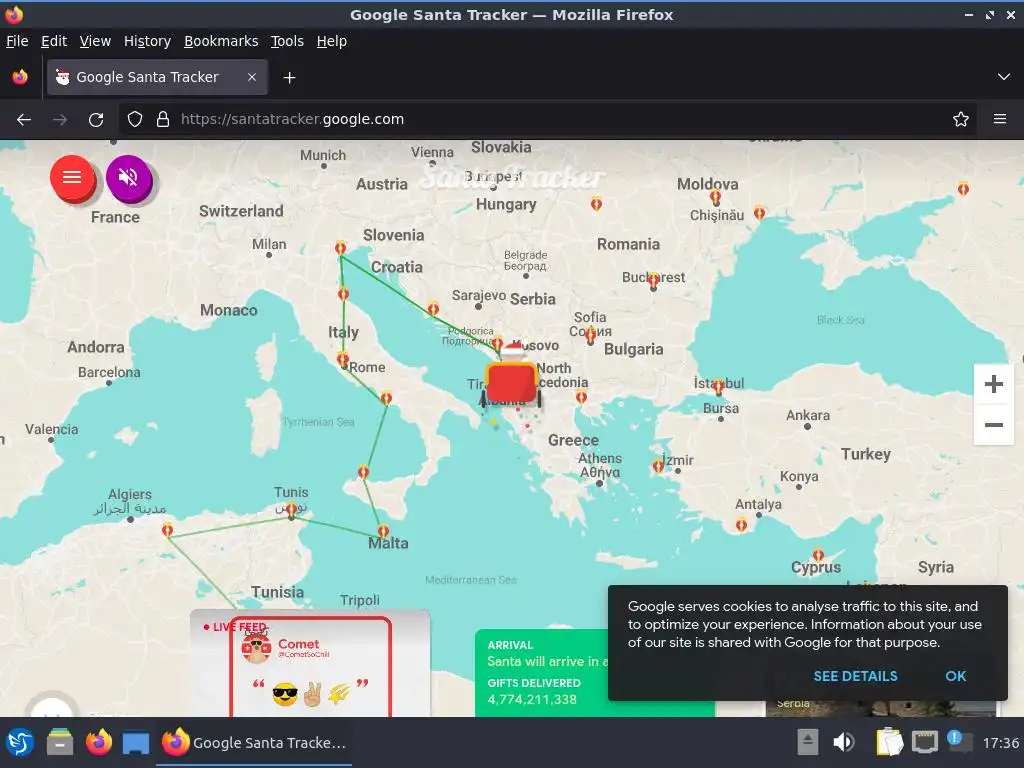This screenshot has height=768, width=1024.
Task: Expand the list all tabs chevron
Action: coord(1004,77)
